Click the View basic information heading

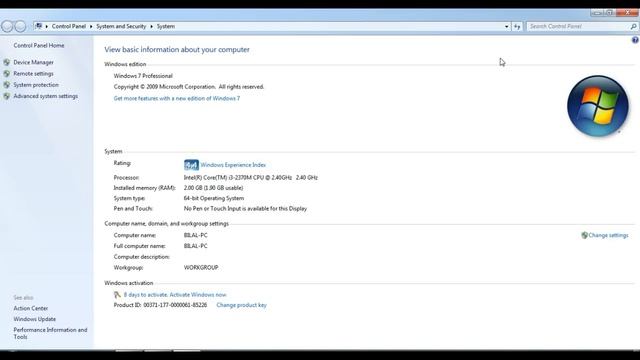[x=177, y=49]
